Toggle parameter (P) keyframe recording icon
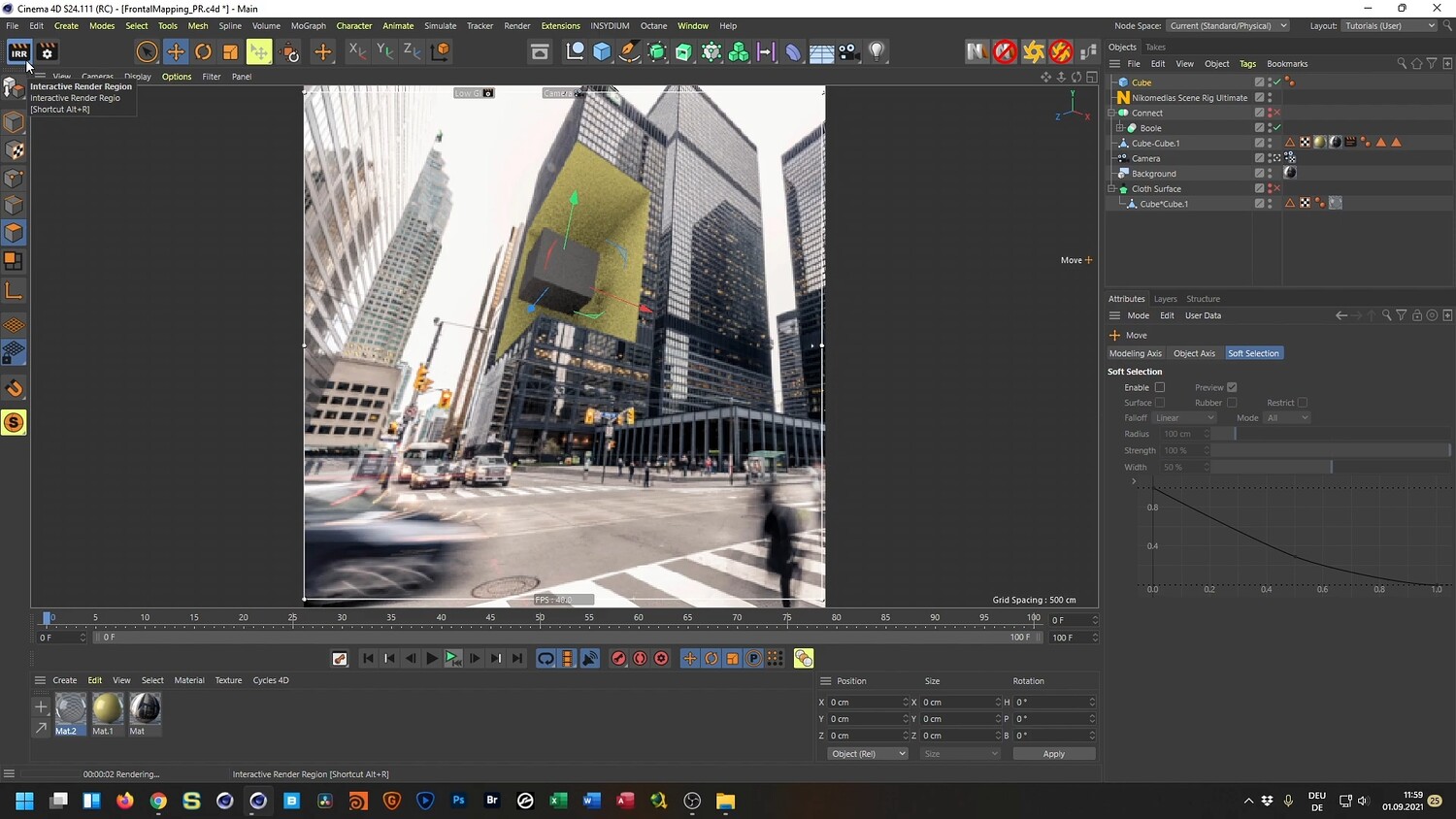Viewport: 1456px width, 819px height. click(x=753, y=658)
